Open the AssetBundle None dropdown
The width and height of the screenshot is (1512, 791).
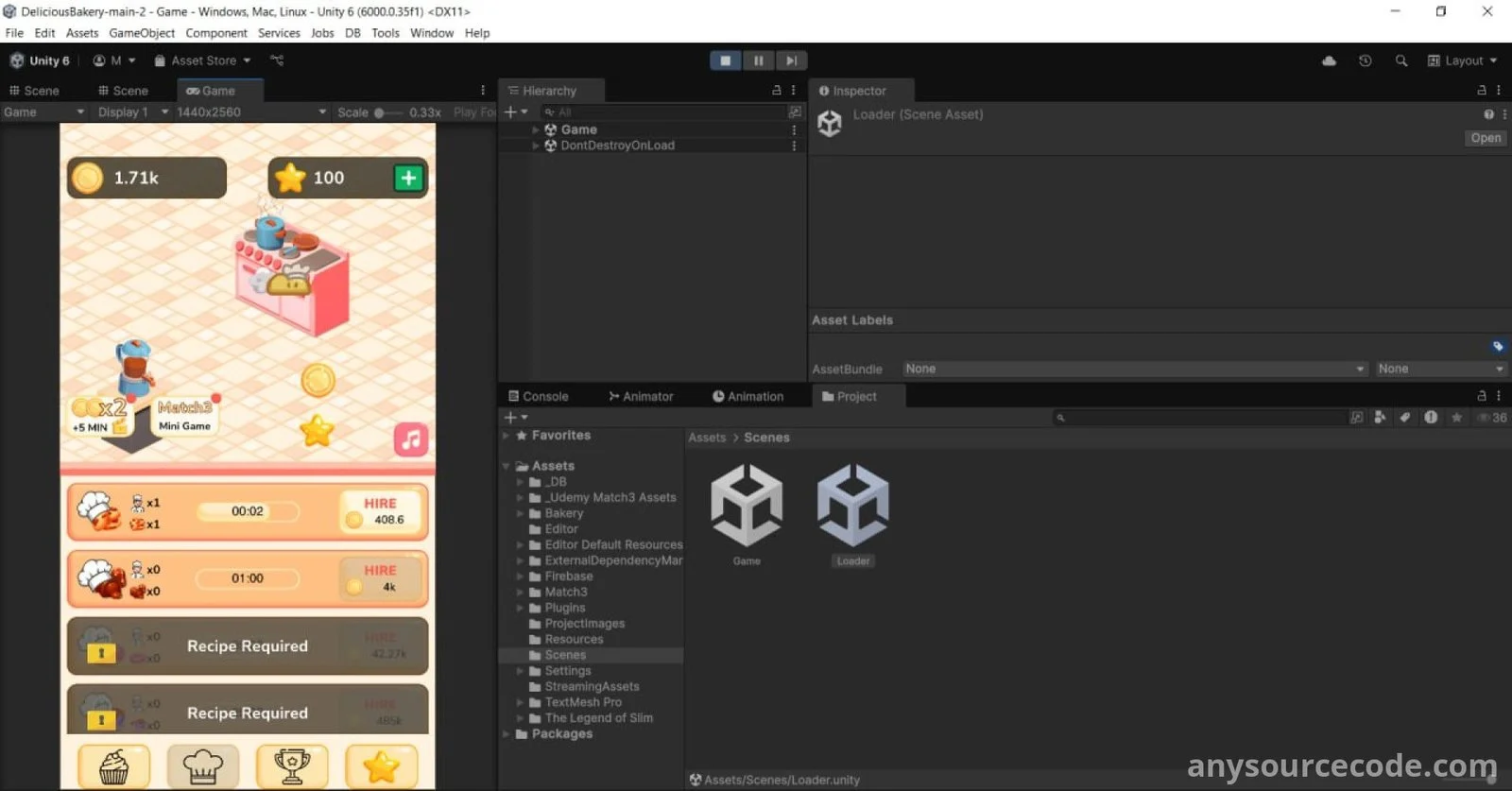tap(1134, 369)
